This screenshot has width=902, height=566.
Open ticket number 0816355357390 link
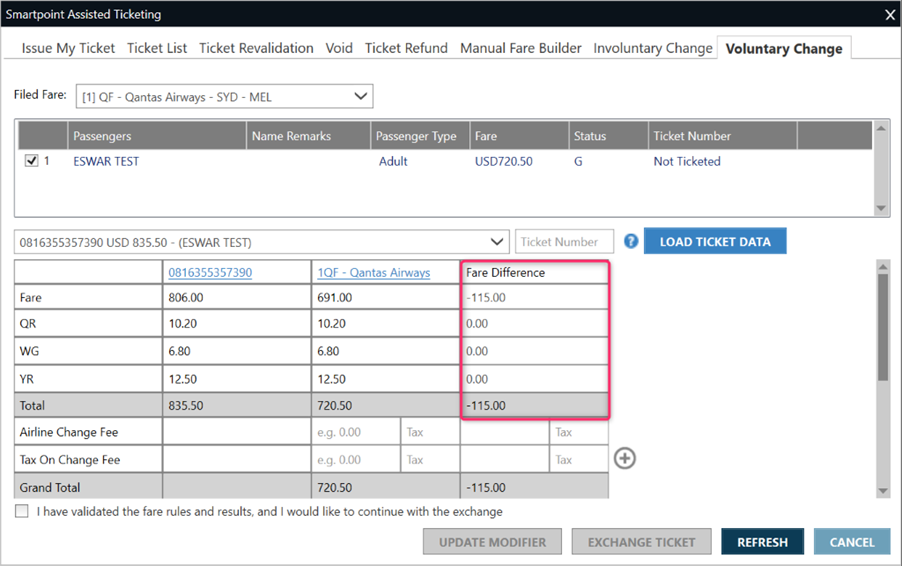210,272
